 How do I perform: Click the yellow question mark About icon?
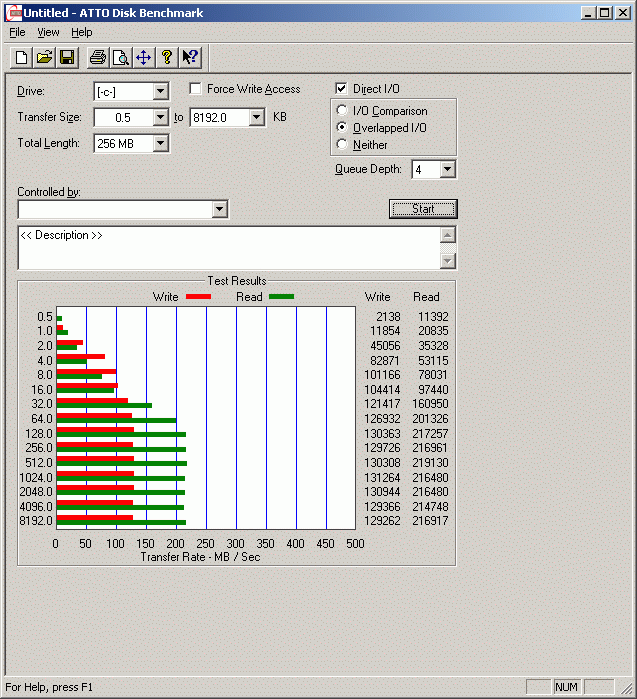pyautogui.click(x=167, y=58)
